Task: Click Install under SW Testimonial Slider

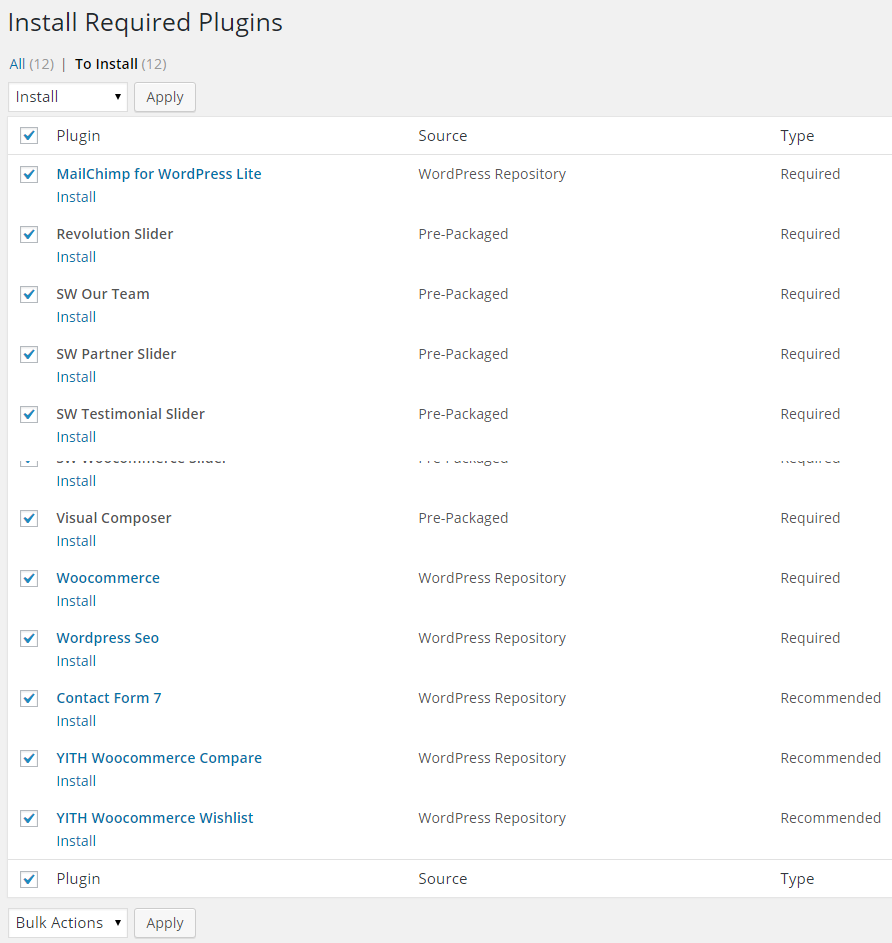Action: pos(76,437)
